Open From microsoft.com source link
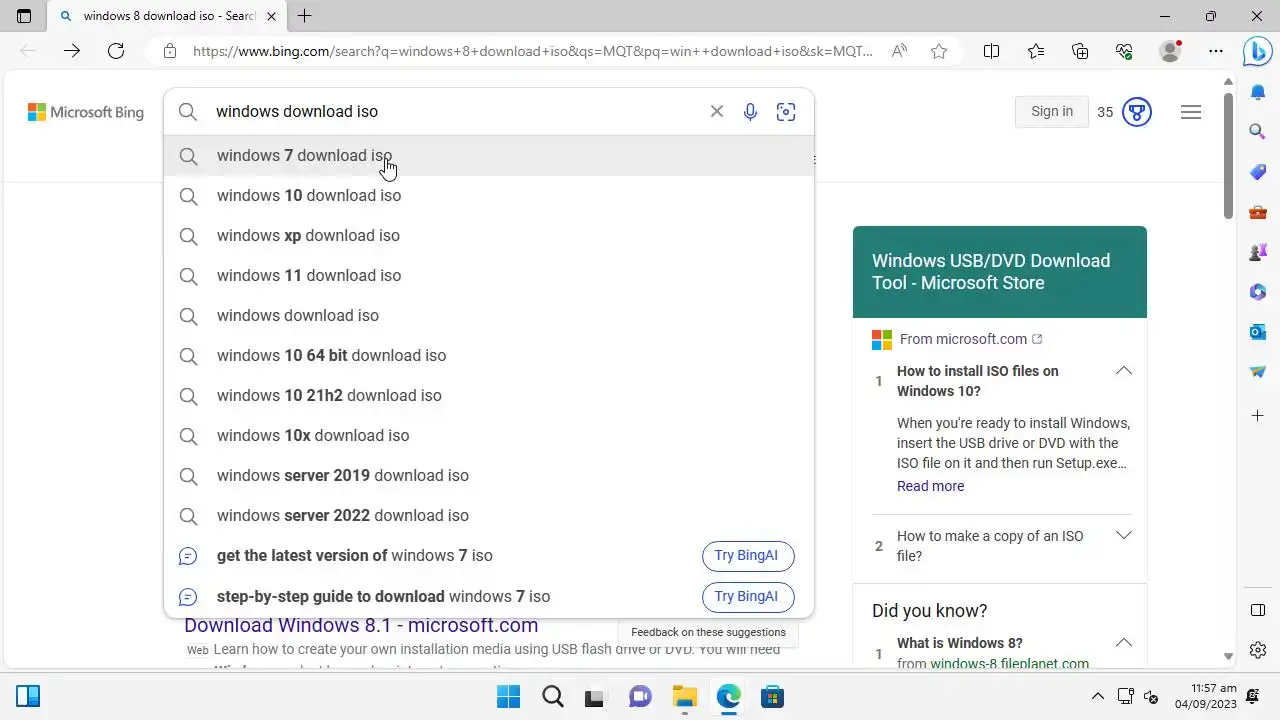Screen dimensions: 1280x720 [x=963, y=339]
